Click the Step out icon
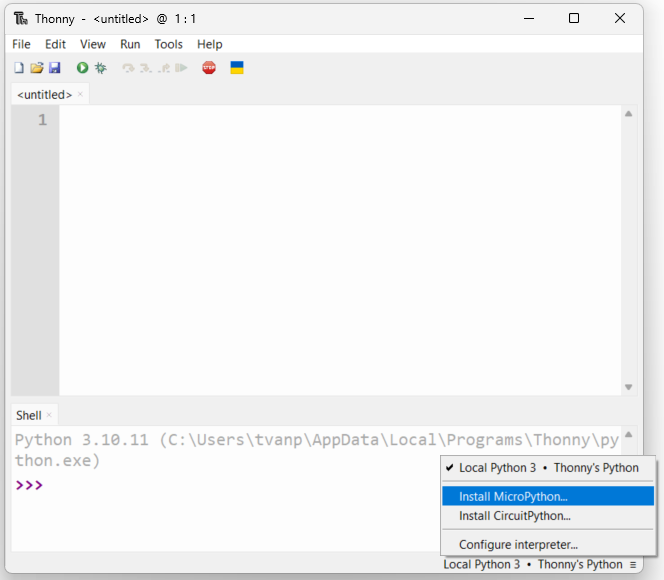The width and height of the screenshot is (664, 580). tap(164, 68)
